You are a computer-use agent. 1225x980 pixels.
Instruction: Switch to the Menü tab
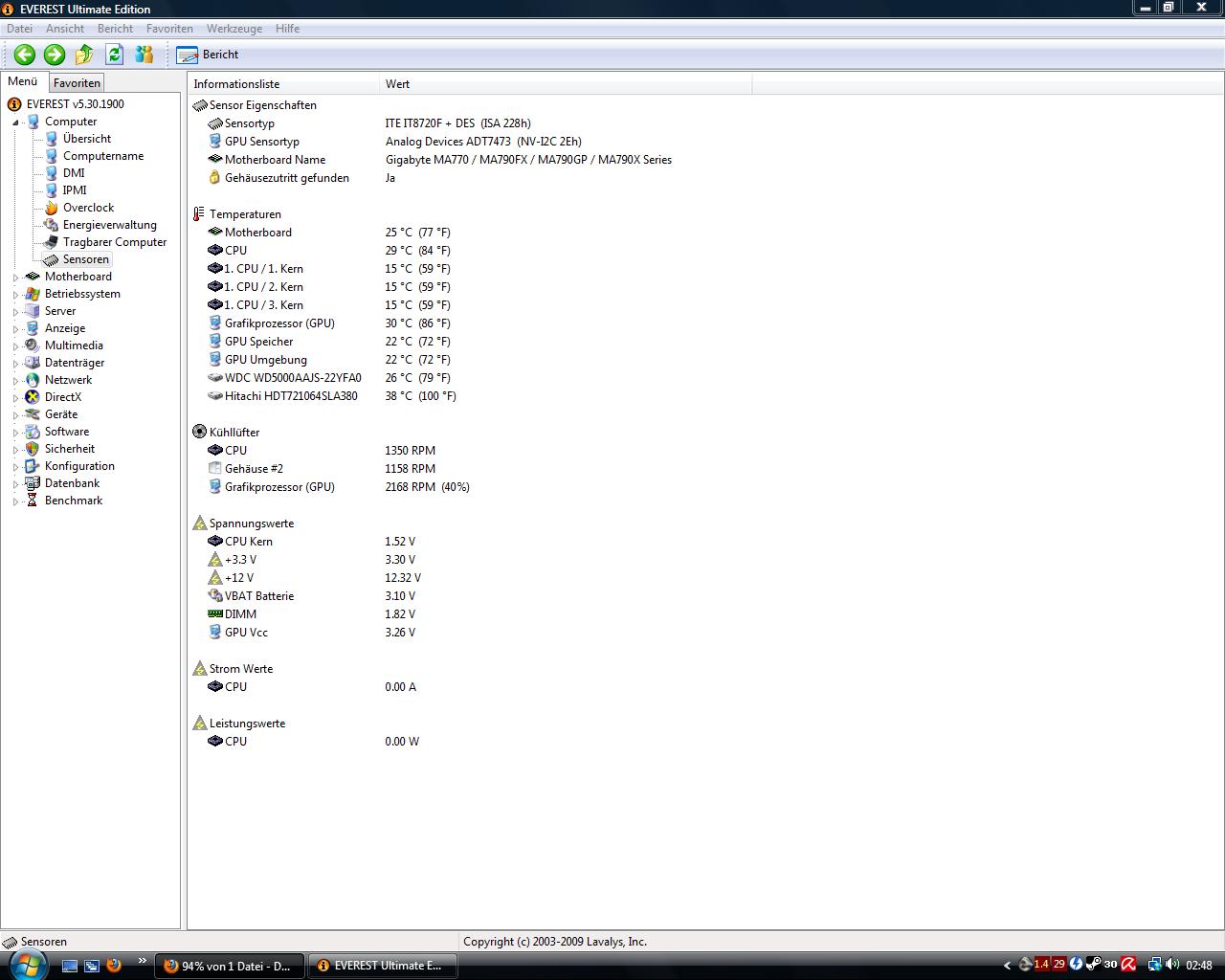click(23, 81)
